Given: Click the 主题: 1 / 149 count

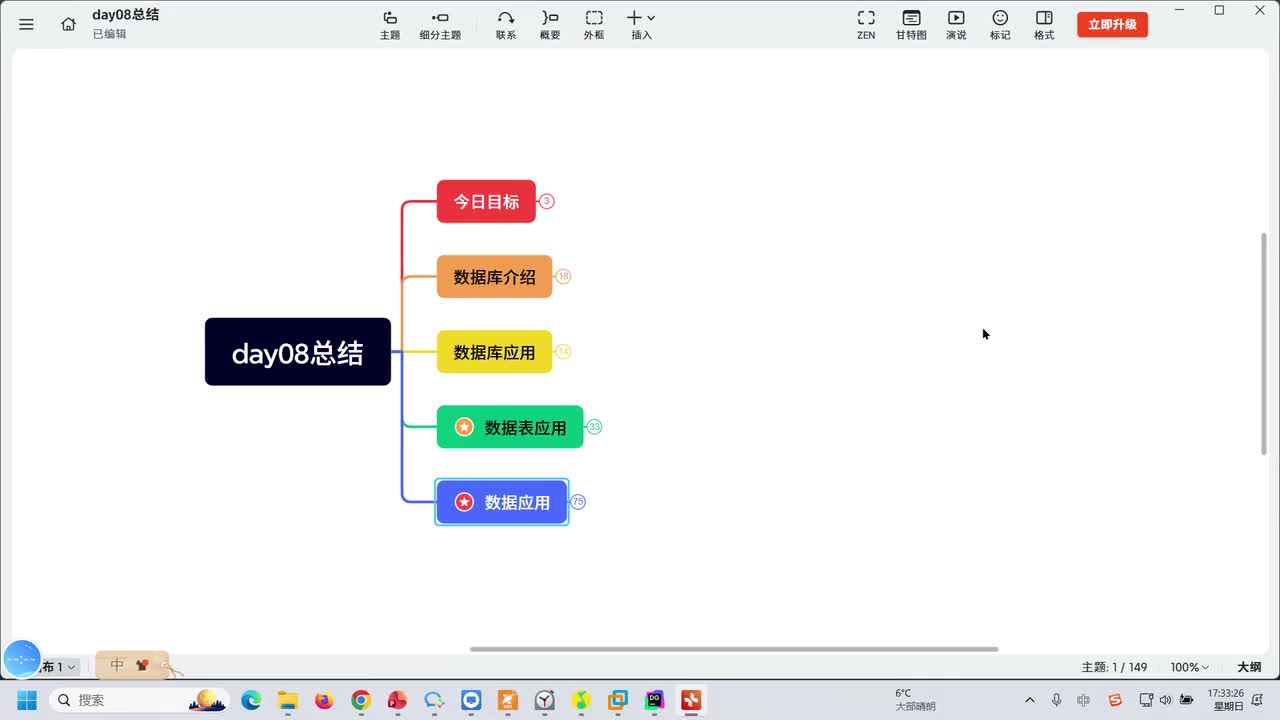Looking at the screenshot, I should point(1114,667).
